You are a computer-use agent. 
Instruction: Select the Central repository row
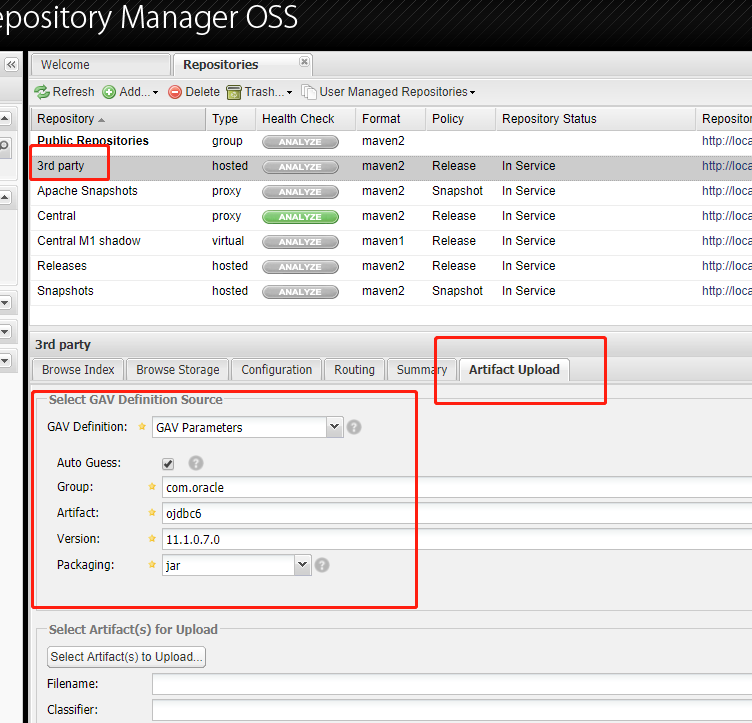click(391, 216)
